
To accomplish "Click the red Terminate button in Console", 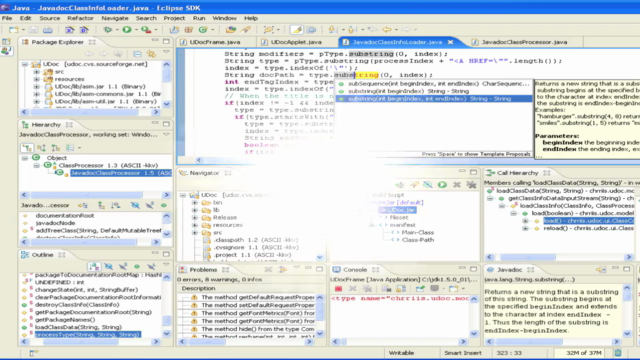I will click(x=338, y=289).
